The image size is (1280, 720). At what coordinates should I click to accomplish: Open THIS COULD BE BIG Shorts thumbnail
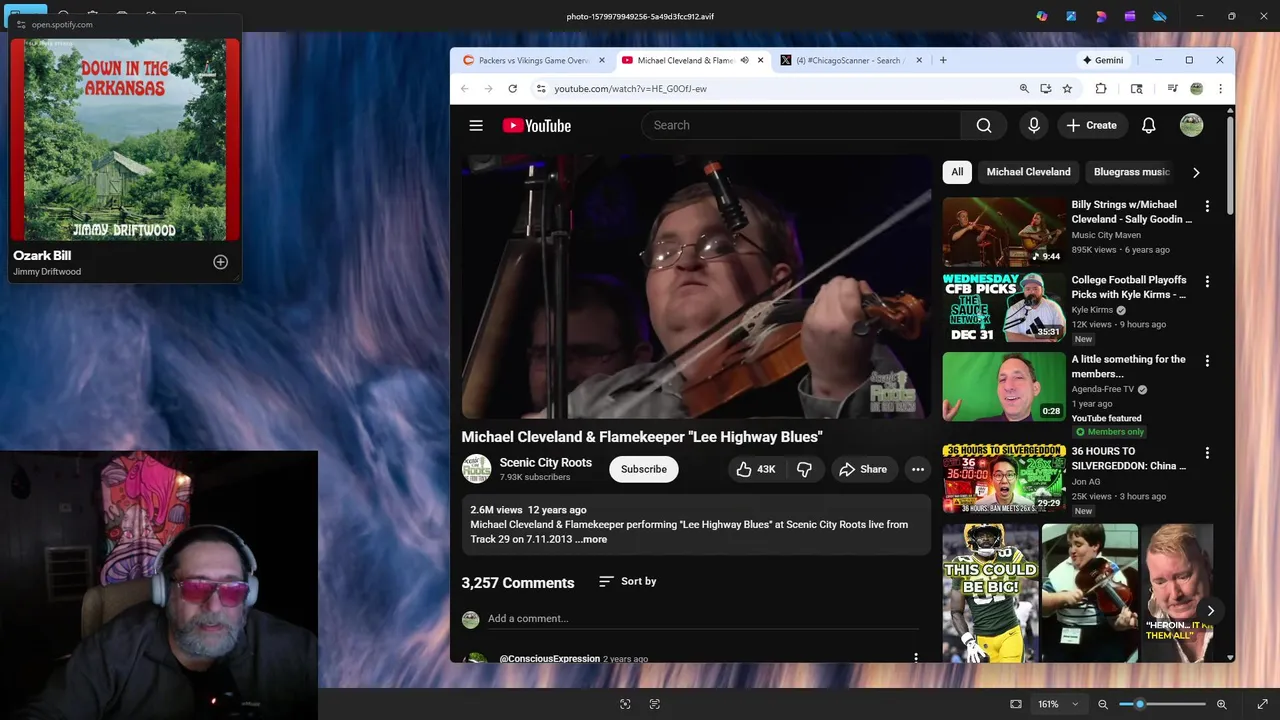pyautogui.click(x=990, y=593)
